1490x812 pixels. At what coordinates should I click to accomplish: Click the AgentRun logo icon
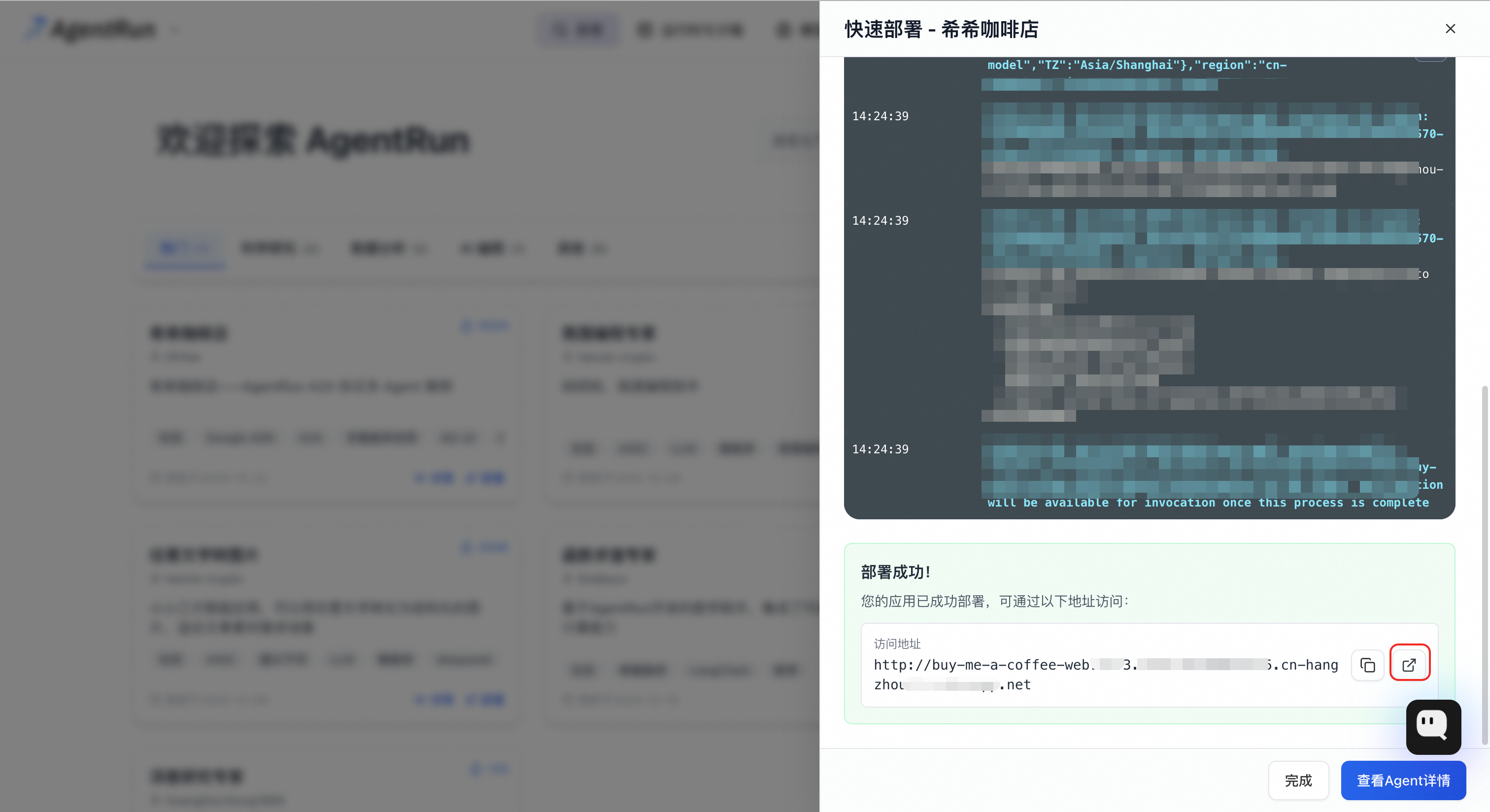coord(36,28)
